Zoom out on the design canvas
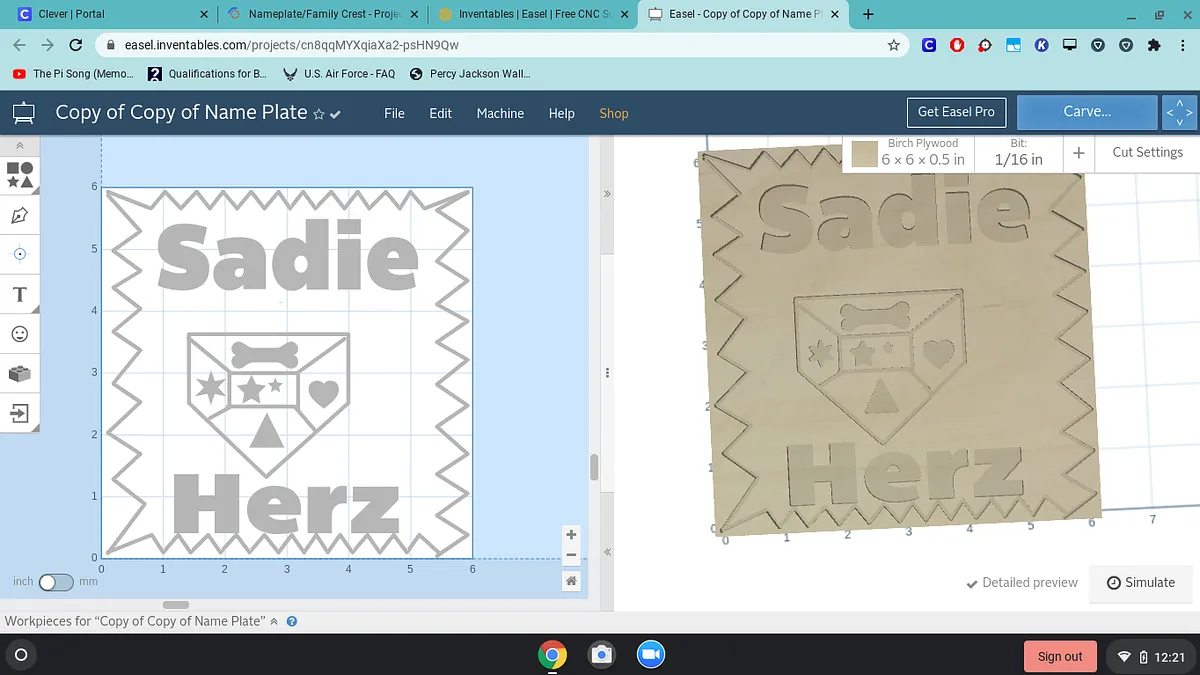Image resolution: width=1200 pixels, height=675 pixels. (571, 555)
